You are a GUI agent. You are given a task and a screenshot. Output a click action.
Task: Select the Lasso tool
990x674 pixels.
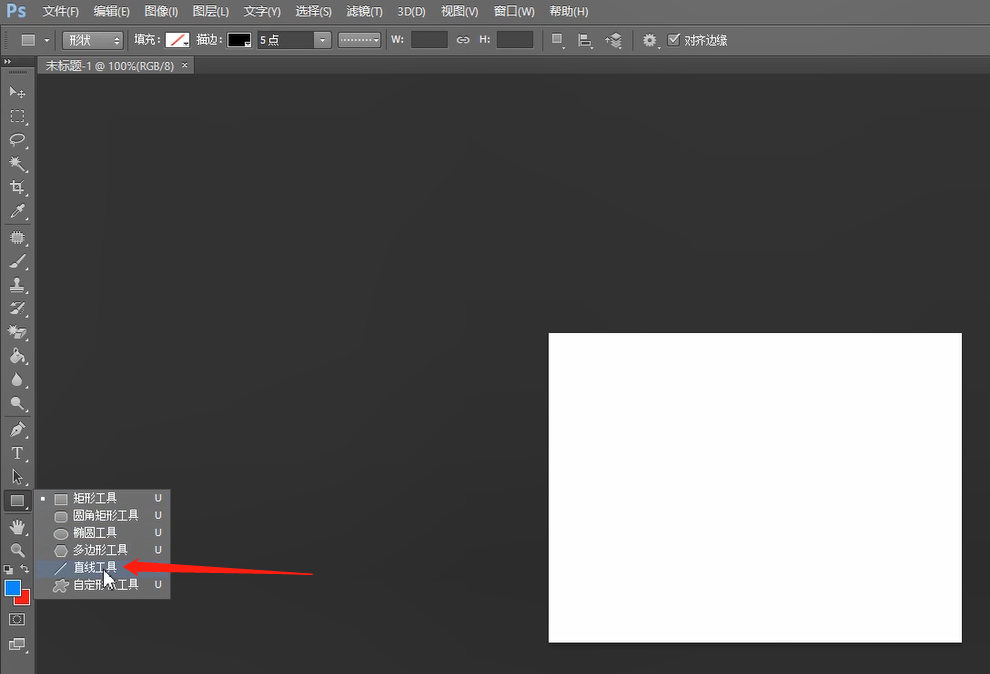click(x=18, y=140)
